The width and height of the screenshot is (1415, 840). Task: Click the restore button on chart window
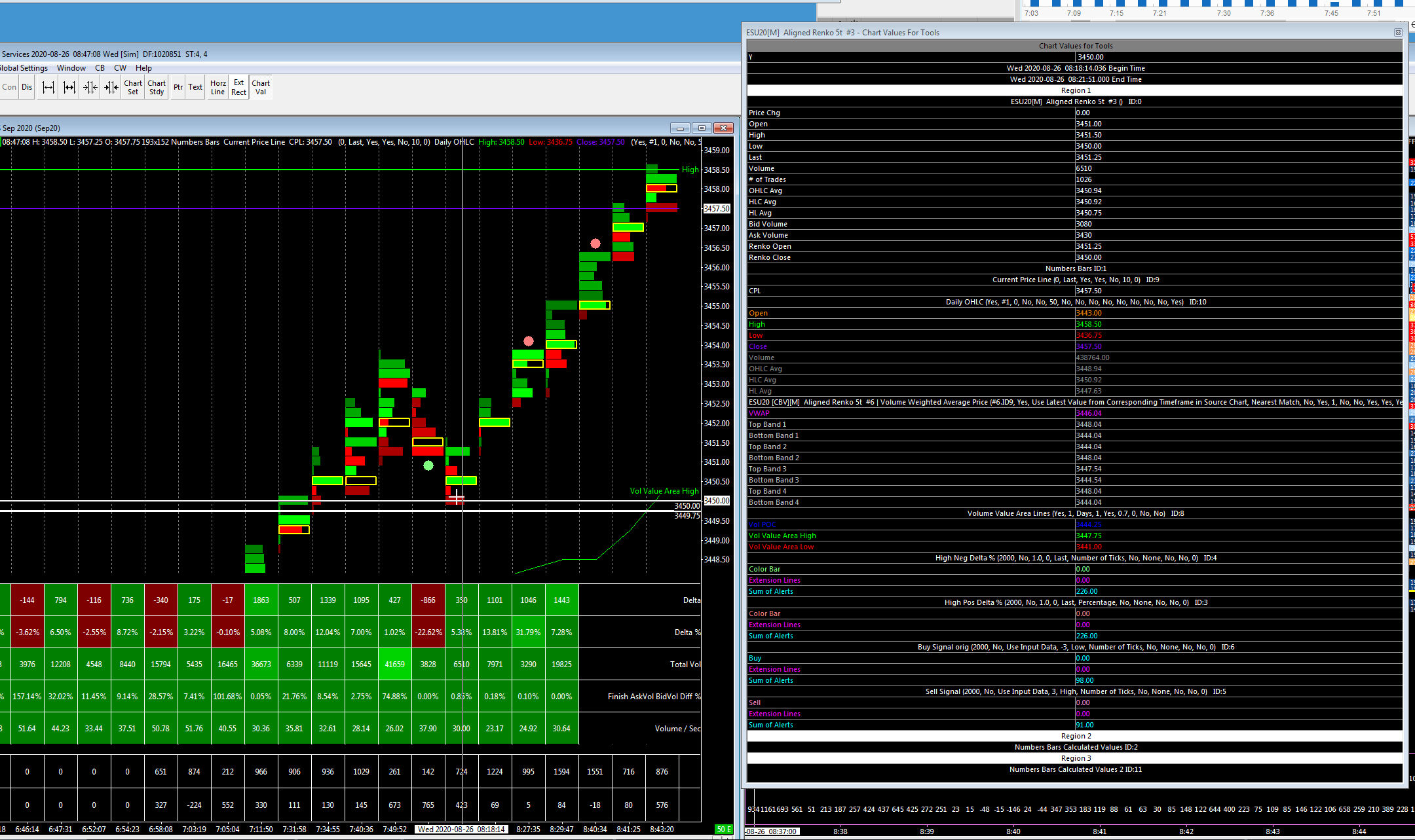[x=702, y=128]
